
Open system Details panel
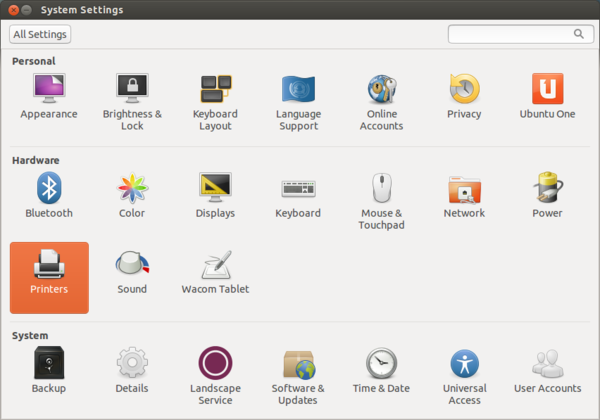132,370
